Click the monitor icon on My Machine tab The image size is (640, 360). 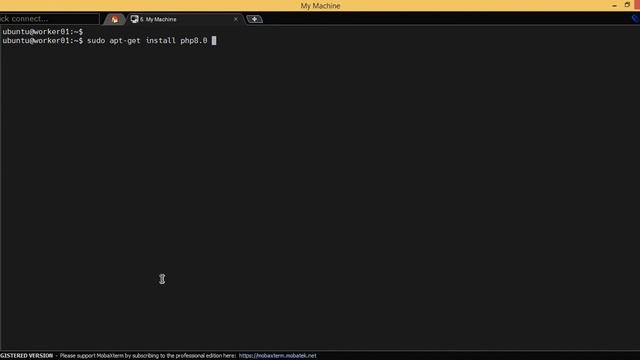tap(134, 19)
